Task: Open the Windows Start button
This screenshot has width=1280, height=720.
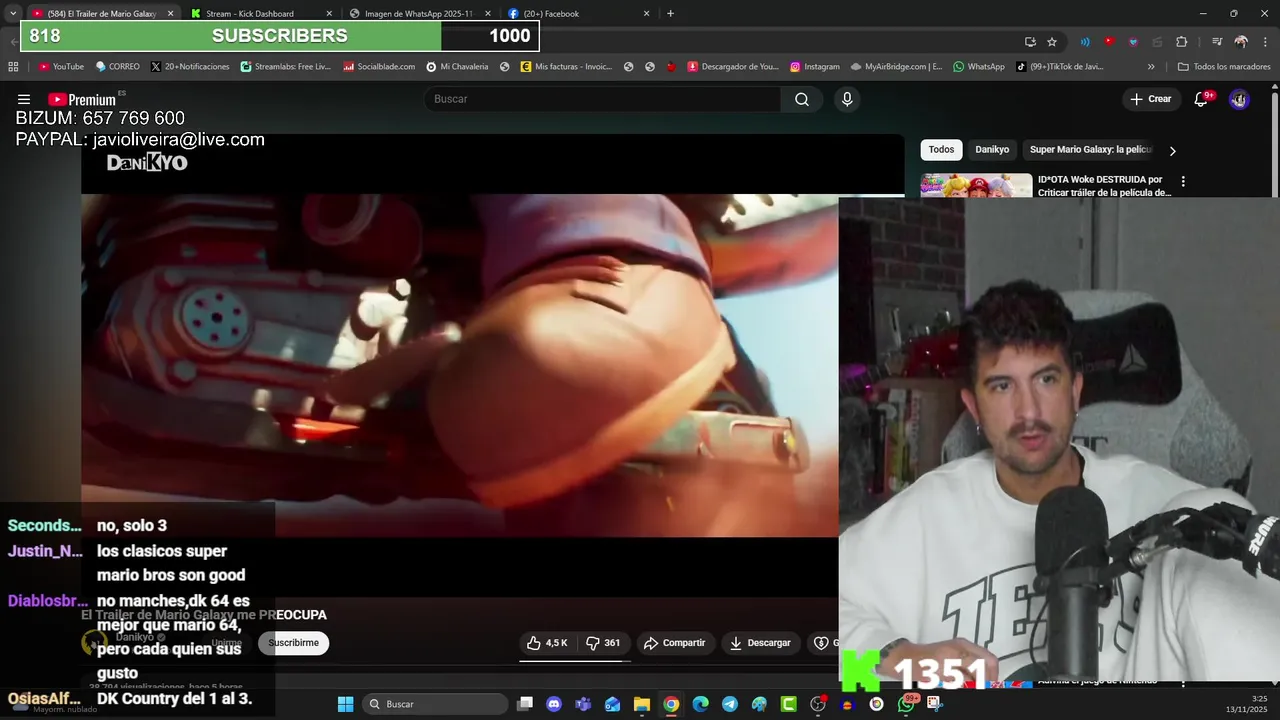Action: (x=345, y=704)
